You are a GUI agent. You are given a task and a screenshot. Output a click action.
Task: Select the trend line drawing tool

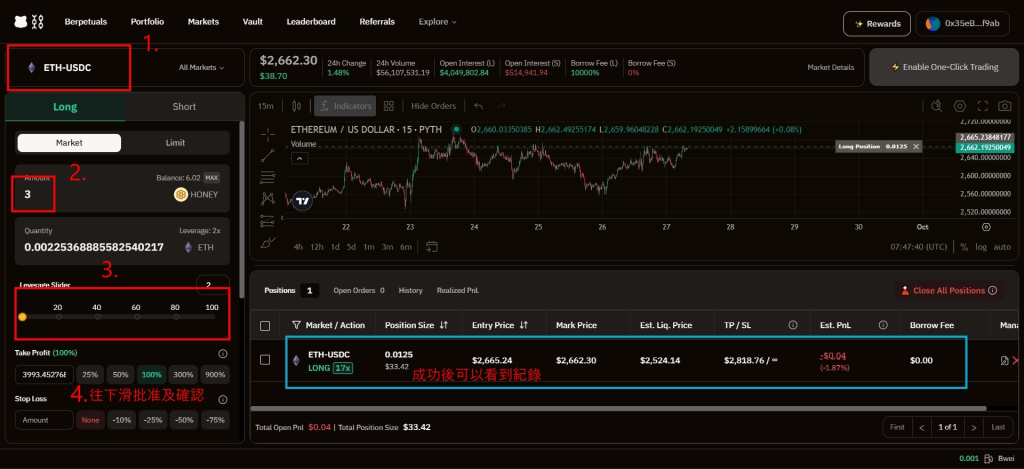click(267, 155)
